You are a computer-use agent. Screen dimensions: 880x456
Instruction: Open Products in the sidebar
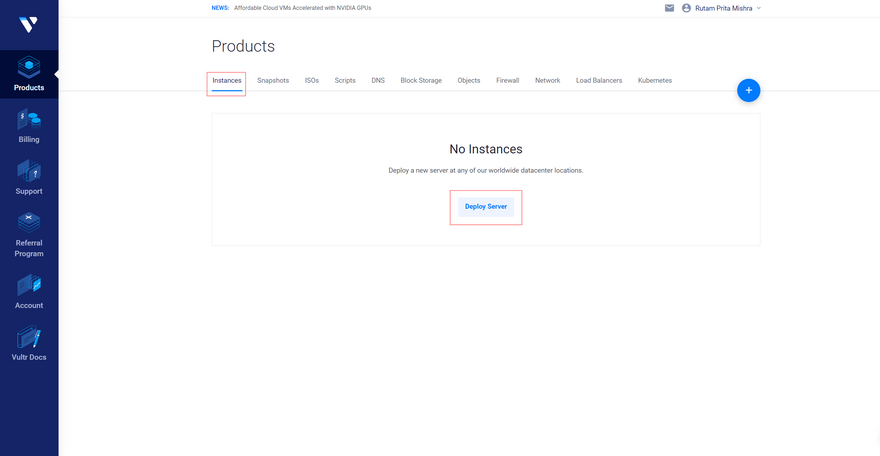[29, 74]
